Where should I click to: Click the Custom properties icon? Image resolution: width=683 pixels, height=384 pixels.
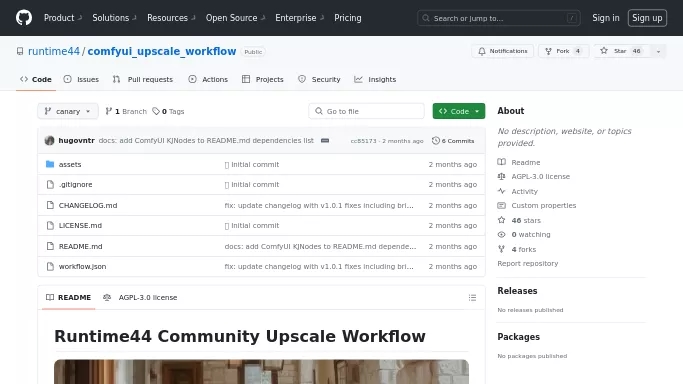pyautogui.click(x=502, y=205)
